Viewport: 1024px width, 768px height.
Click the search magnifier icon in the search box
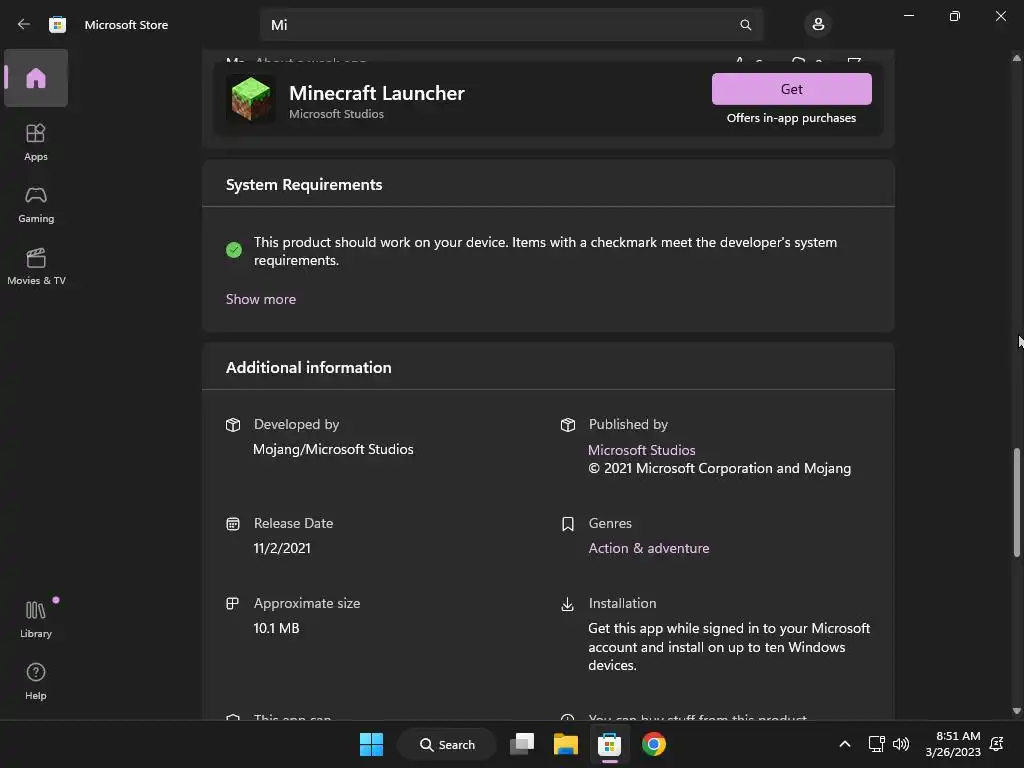point(745,25)
